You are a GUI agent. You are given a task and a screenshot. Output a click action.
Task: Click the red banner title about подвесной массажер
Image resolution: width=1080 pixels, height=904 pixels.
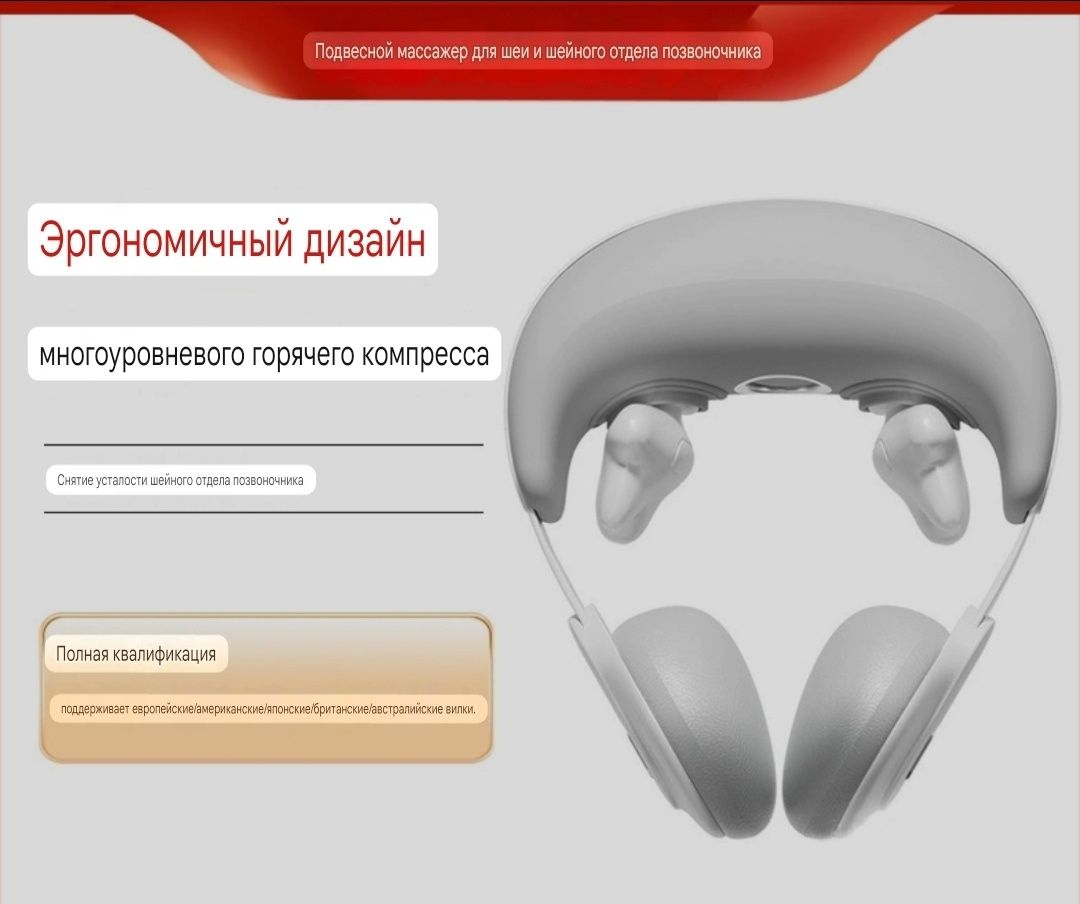538,51
